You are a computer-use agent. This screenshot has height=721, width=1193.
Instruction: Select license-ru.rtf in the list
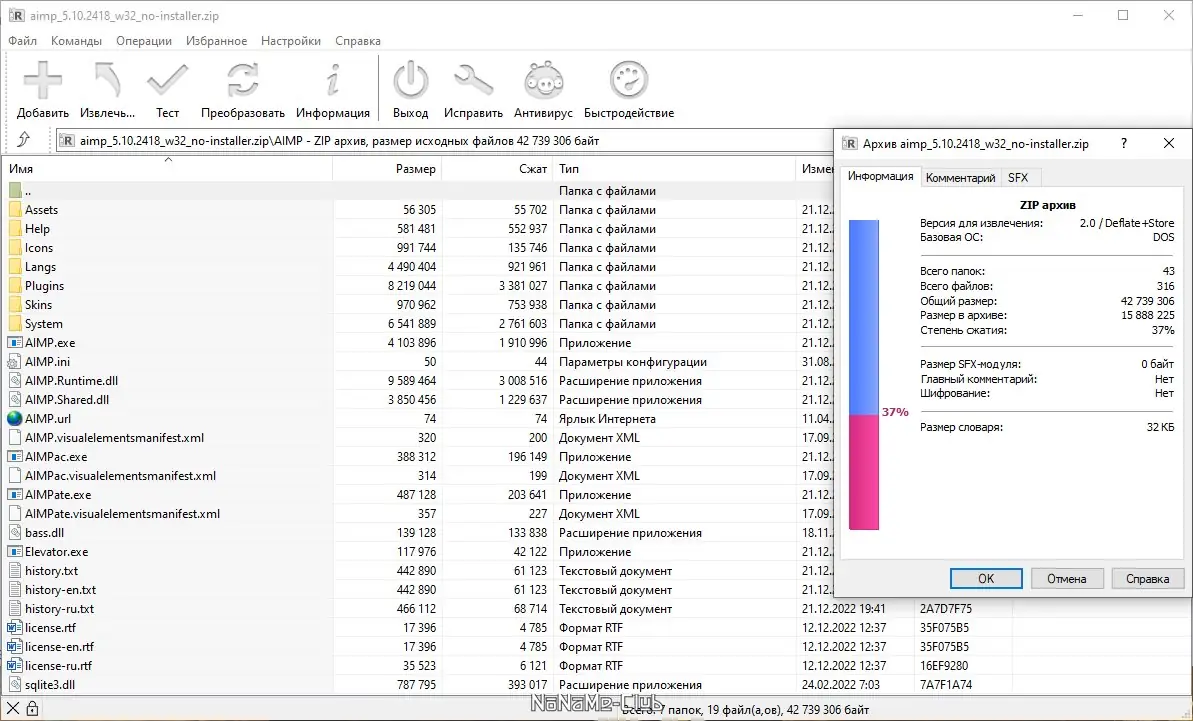59,666
